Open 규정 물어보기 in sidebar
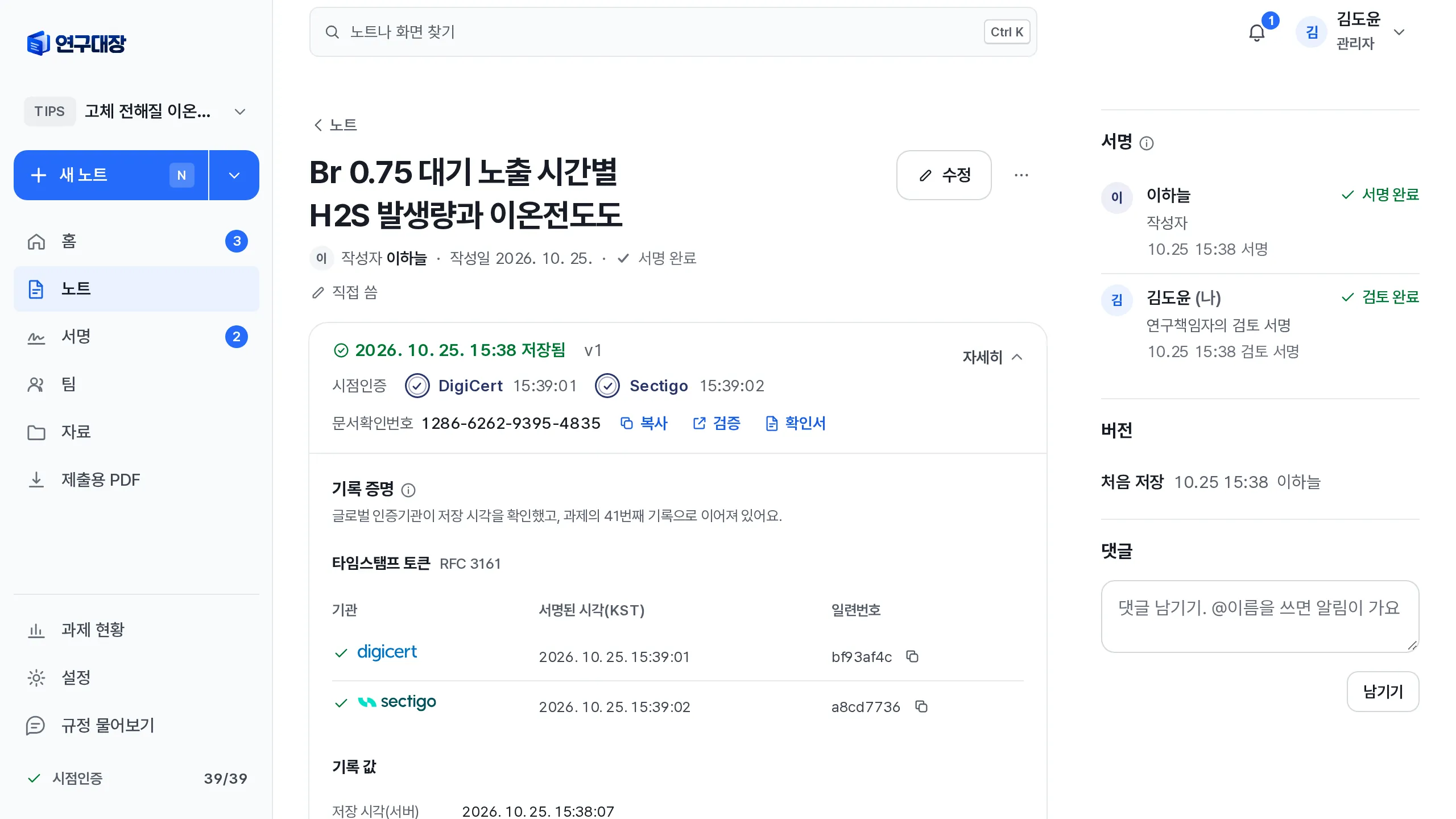1456x819 pixels. (x=136, y=726)
